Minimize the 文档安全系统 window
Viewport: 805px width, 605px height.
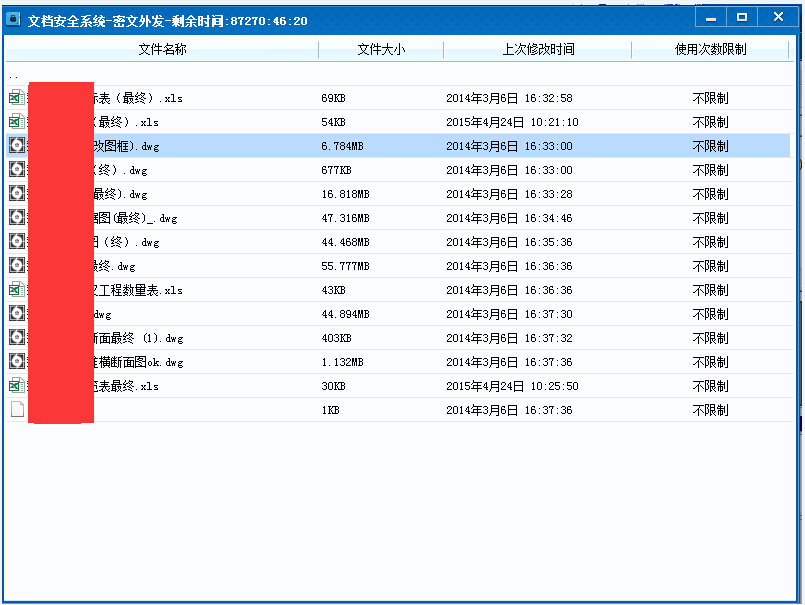click(x=710, y=17)
